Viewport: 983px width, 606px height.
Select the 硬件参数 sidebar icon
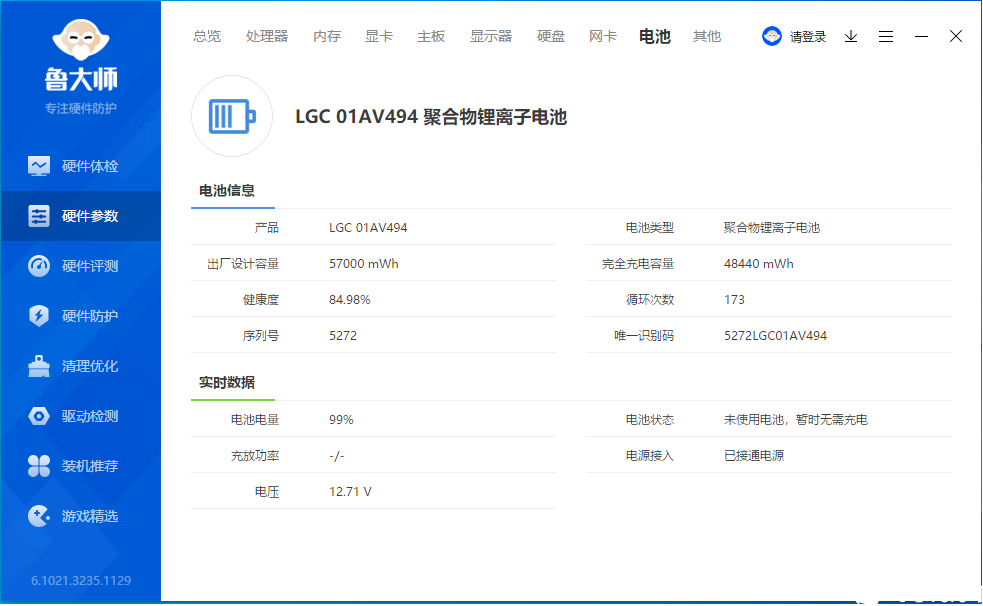pyautogui.click(x=39, y=216)
